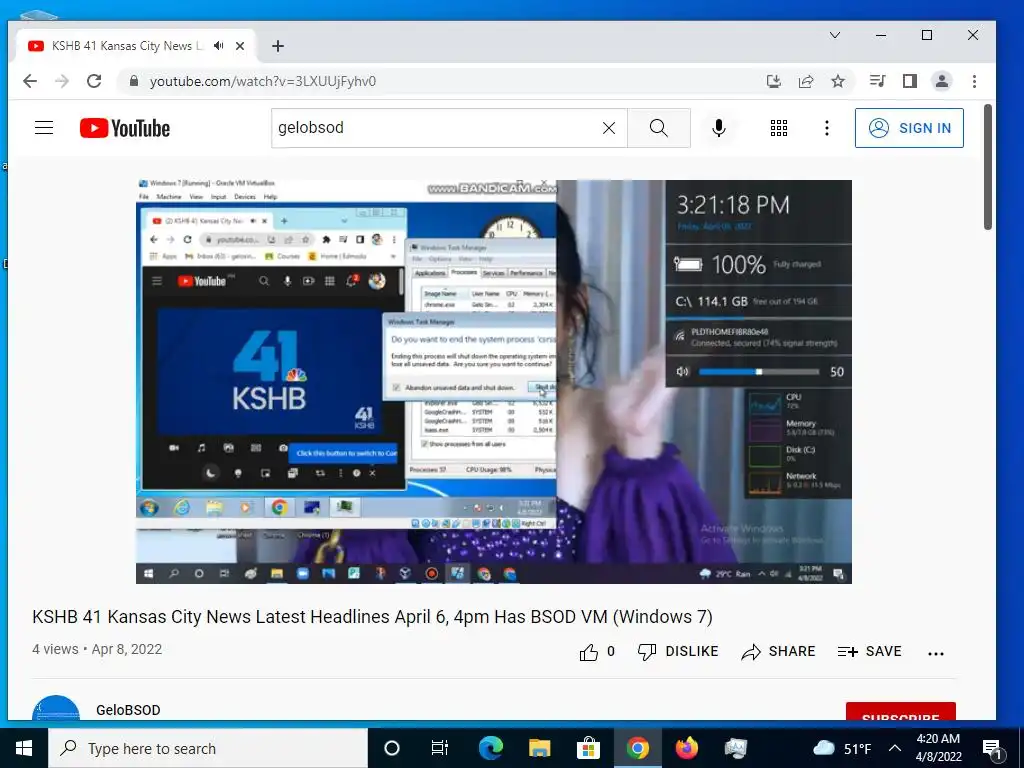Open Cortana circle on taskbar
This screenshot has height=768, width=1024.
pyautogui.click(x=392, y=748)
